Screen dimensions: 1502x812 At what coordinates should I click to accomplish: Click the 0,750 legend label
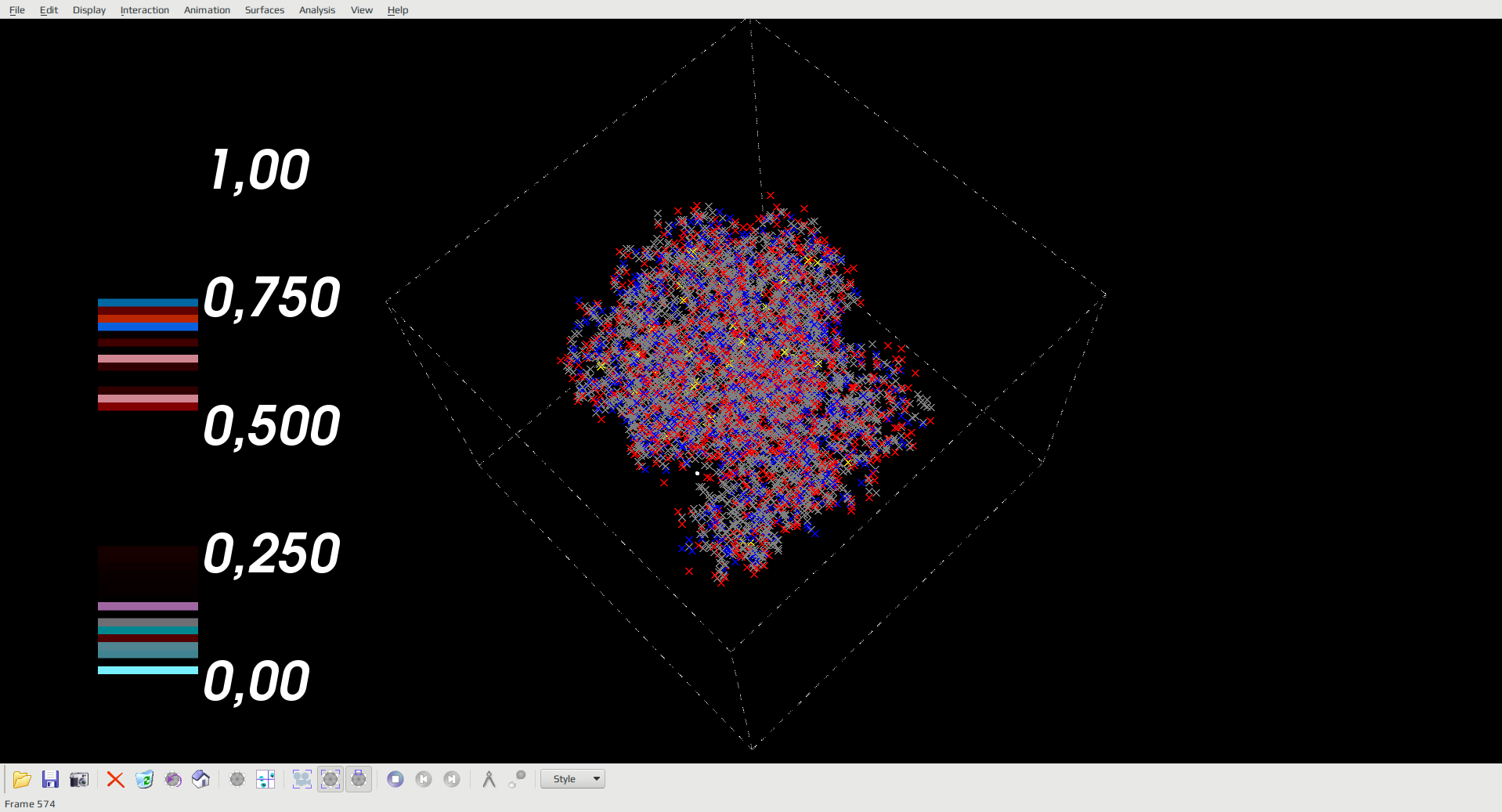pyautogui.click(x=272, y=298)
